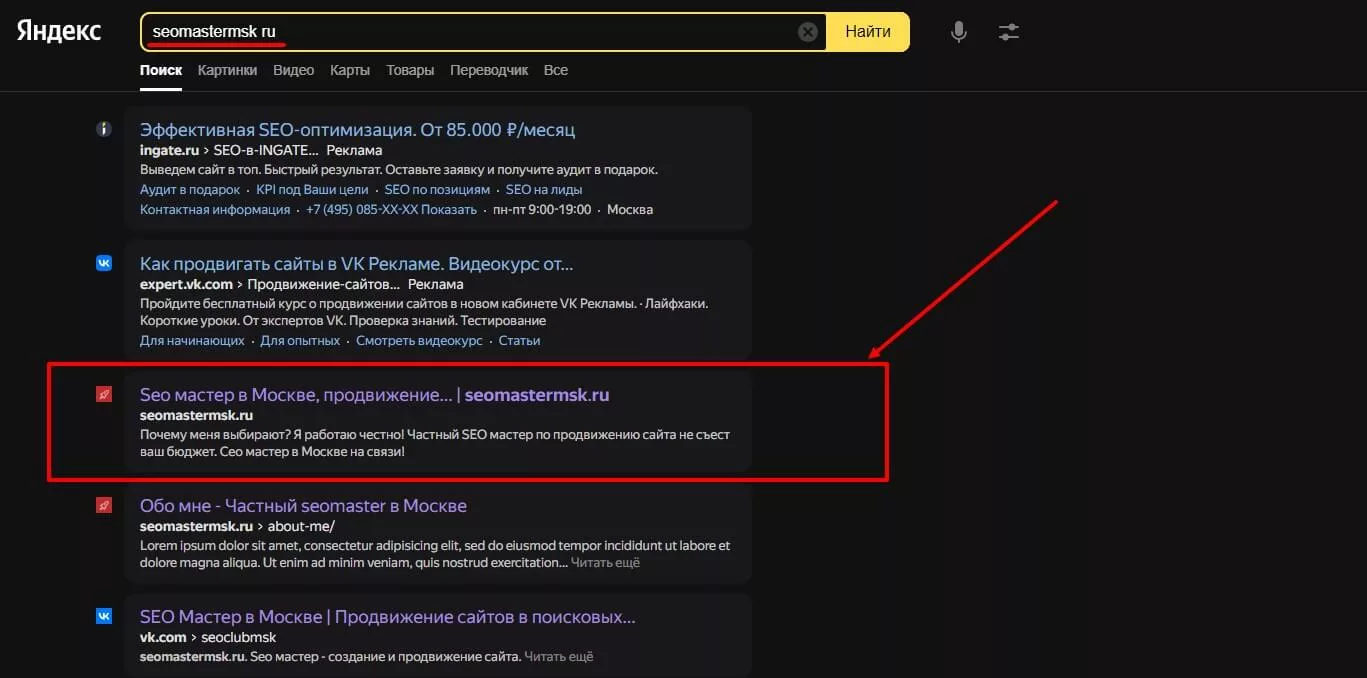Click the VK icon beside the expert.vk.com ad
This screenshot has height=678, width=1367.
103,263
